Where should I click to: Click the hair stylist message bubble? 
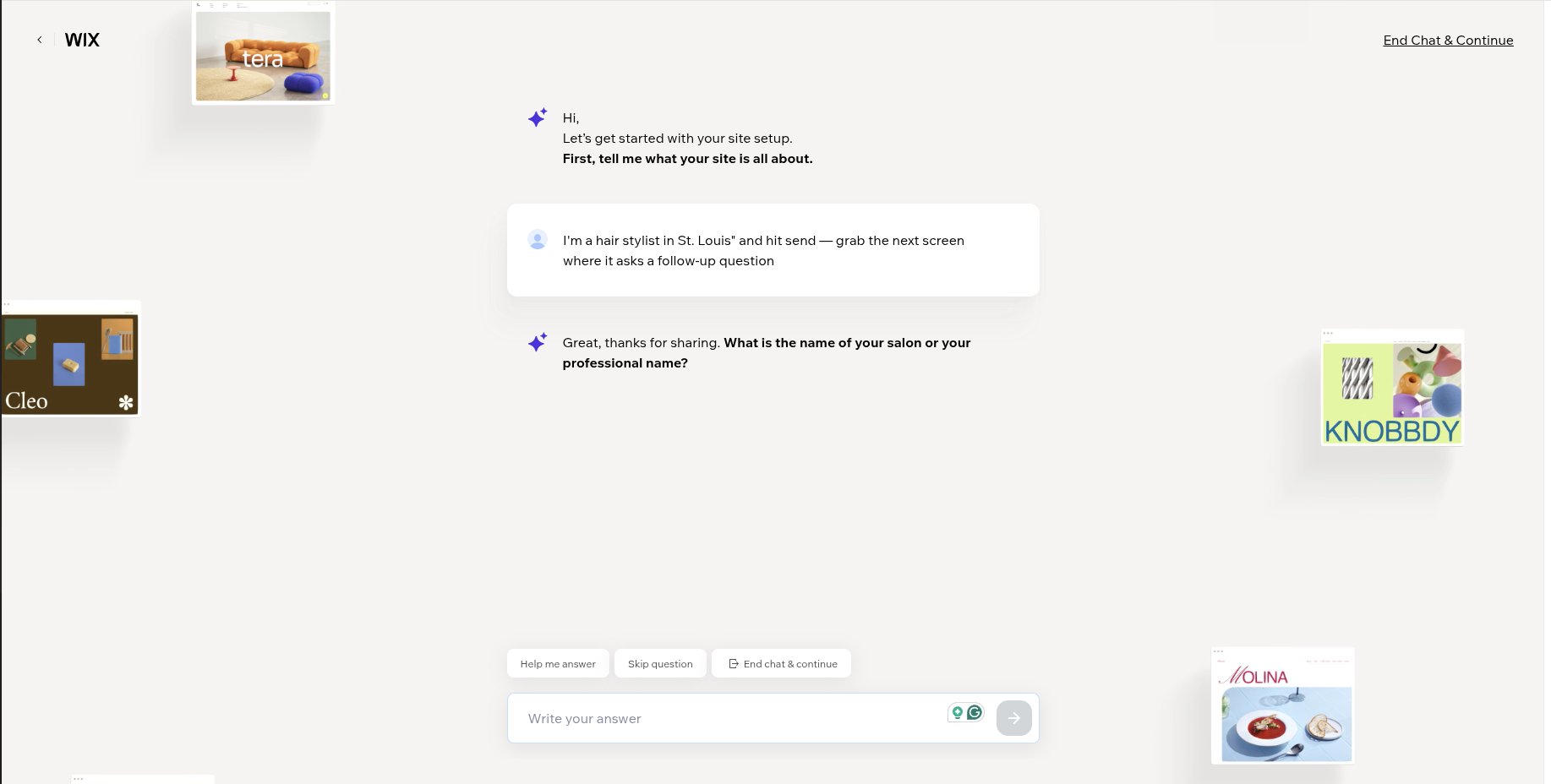click(x=772, y=250)
